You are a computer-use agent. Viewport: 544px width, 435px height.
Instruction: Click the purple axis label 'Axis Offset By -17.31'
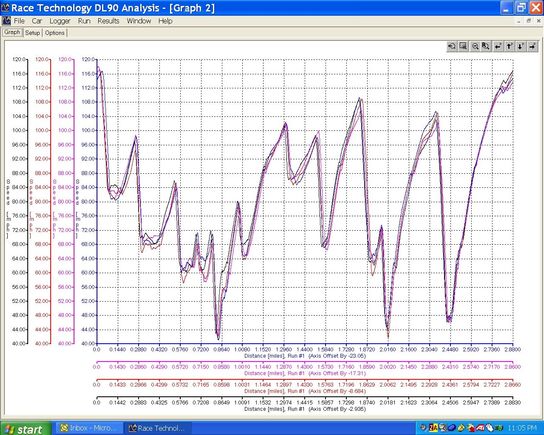point(337,374)
